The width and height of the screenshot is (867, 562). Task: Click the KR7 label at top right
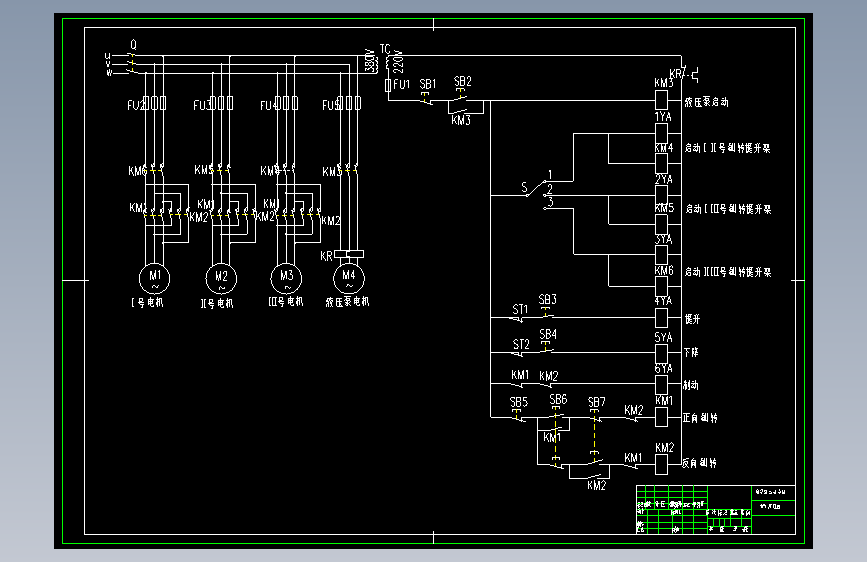678,74
